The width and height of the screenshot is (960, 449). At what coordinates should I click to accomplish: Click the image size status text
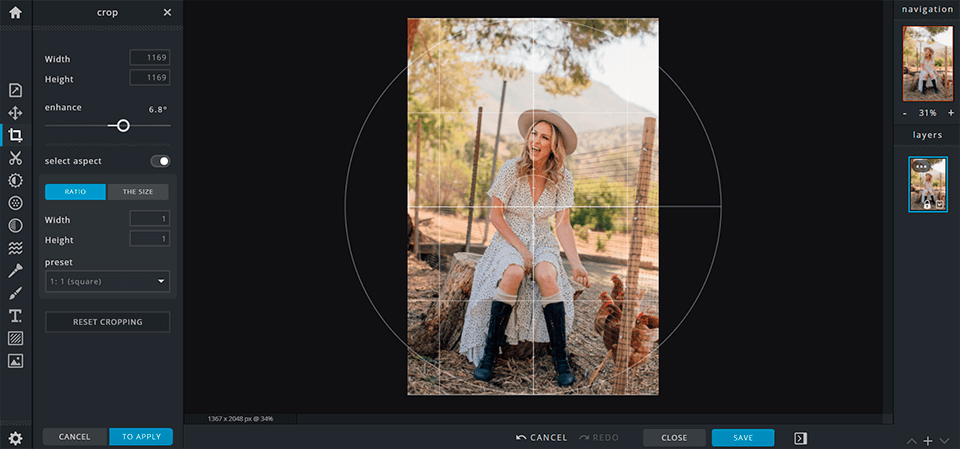click(240, 419)
